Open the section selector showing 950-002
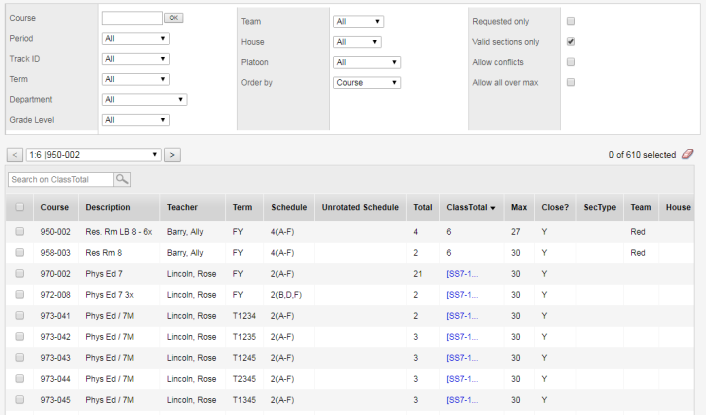Viewport: 706px width, 415px height. [x=93, y=155]
